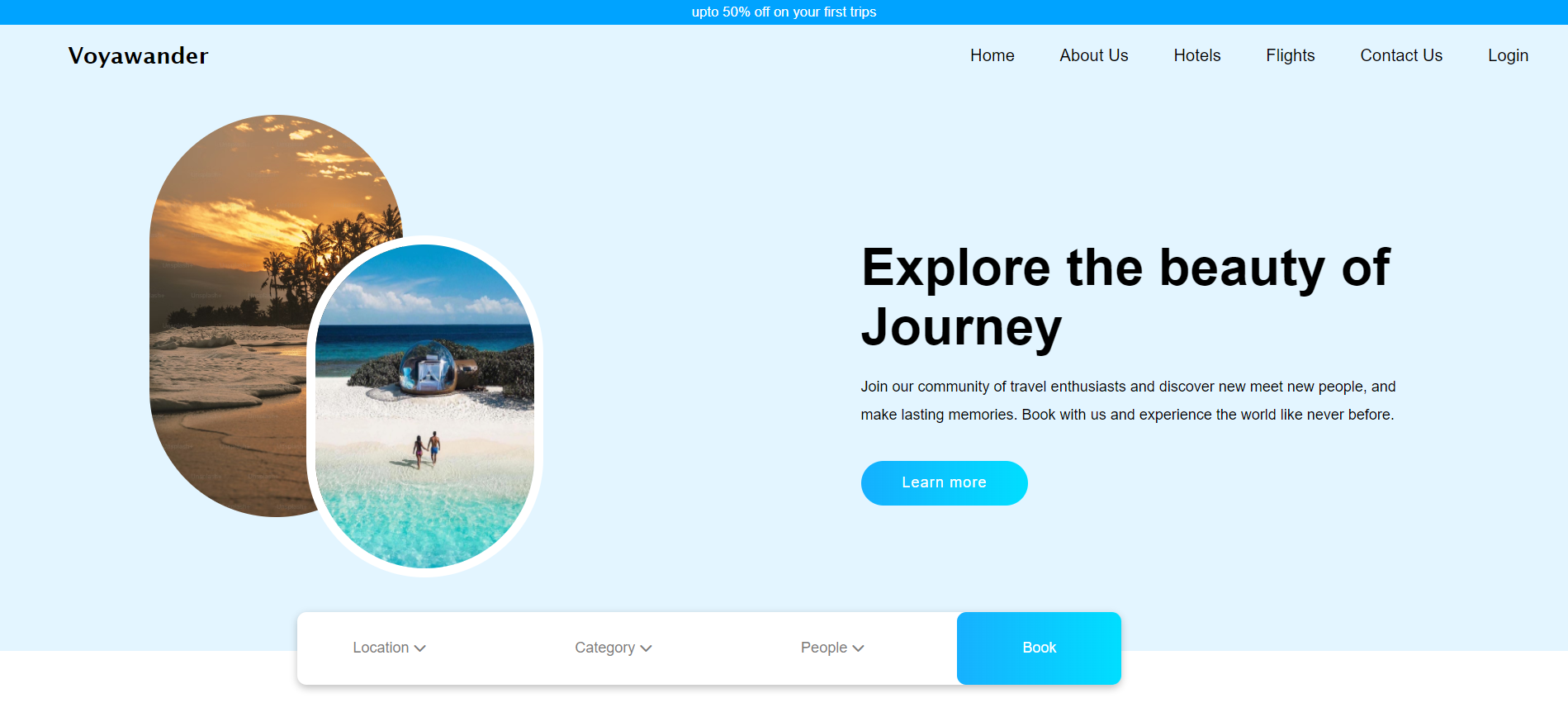Click the Learn more button
Image resolution: width=1568 pixels, height=717 pixels.
[x=944, y=482]
